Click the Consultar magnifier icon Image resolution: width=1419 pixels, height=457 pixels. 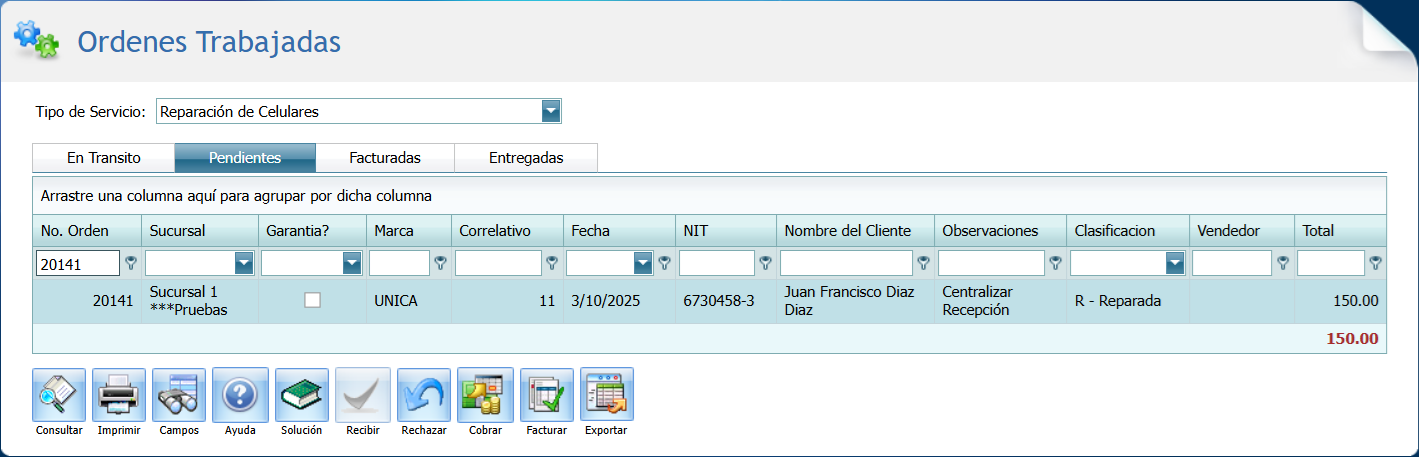[x=59, y=395]
